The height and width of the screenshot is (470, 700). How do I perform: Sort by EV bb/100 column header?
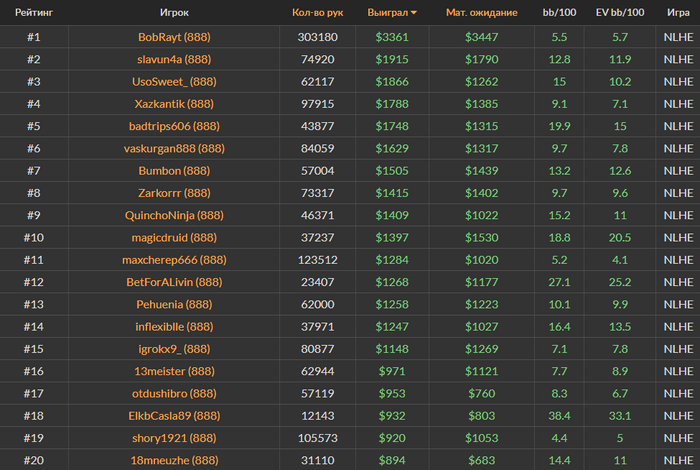[620, 12]
